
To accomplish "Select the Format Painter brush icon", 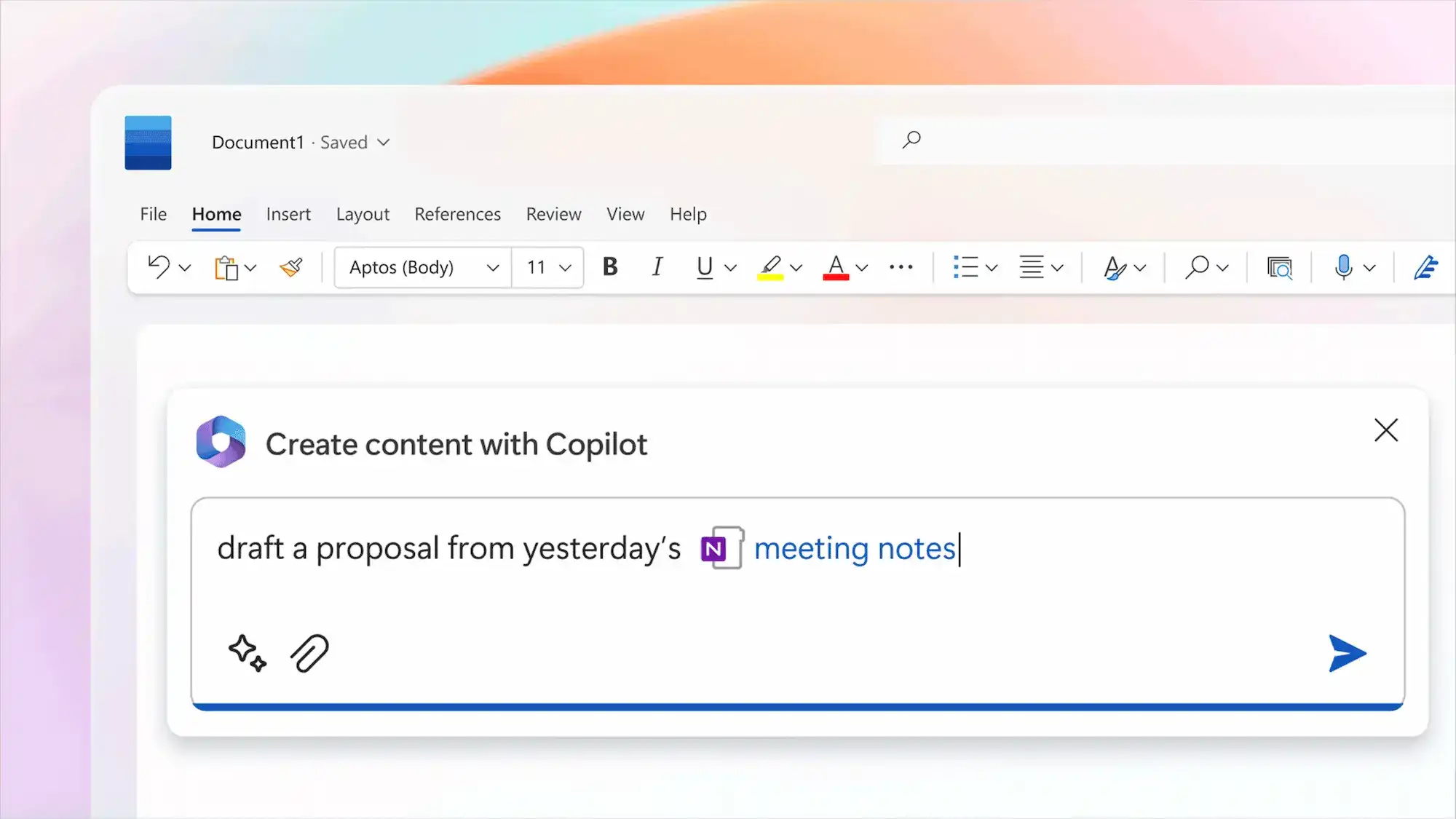I will point(291,268).
